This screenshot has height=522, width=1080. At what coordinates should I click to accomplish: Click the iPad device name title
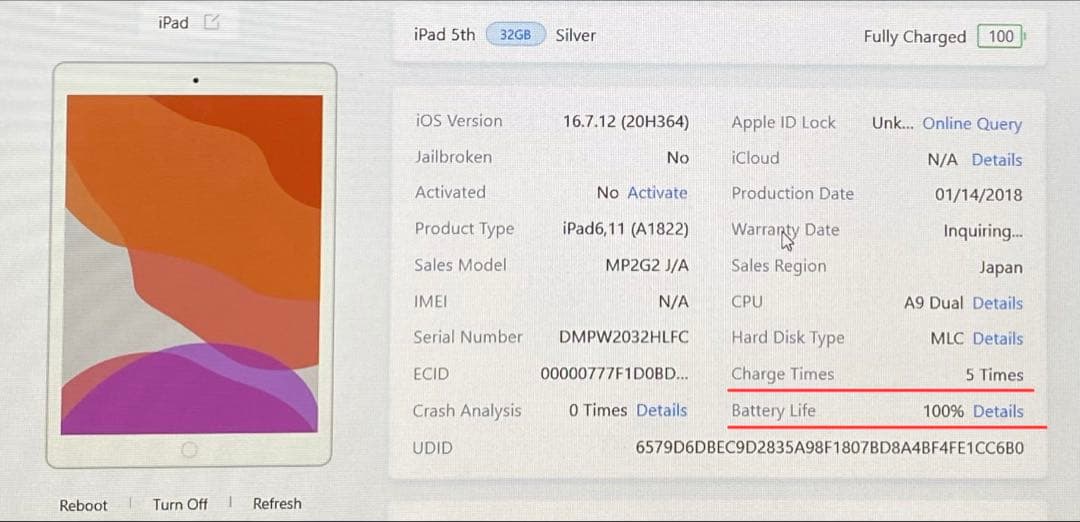click(x=173, y=23)
